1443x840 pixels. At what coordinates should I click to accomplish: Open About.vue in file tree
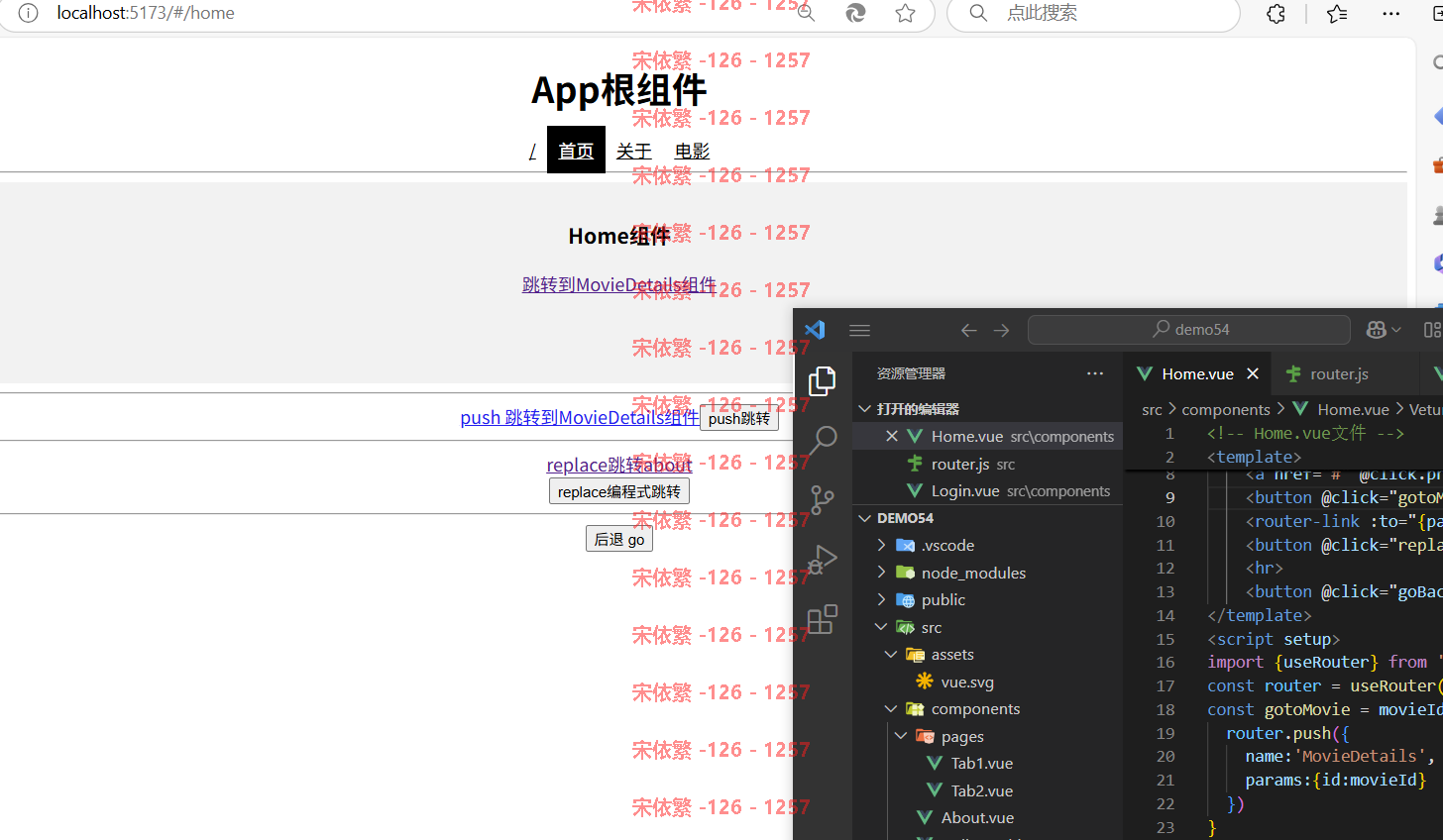click(977, 817)
